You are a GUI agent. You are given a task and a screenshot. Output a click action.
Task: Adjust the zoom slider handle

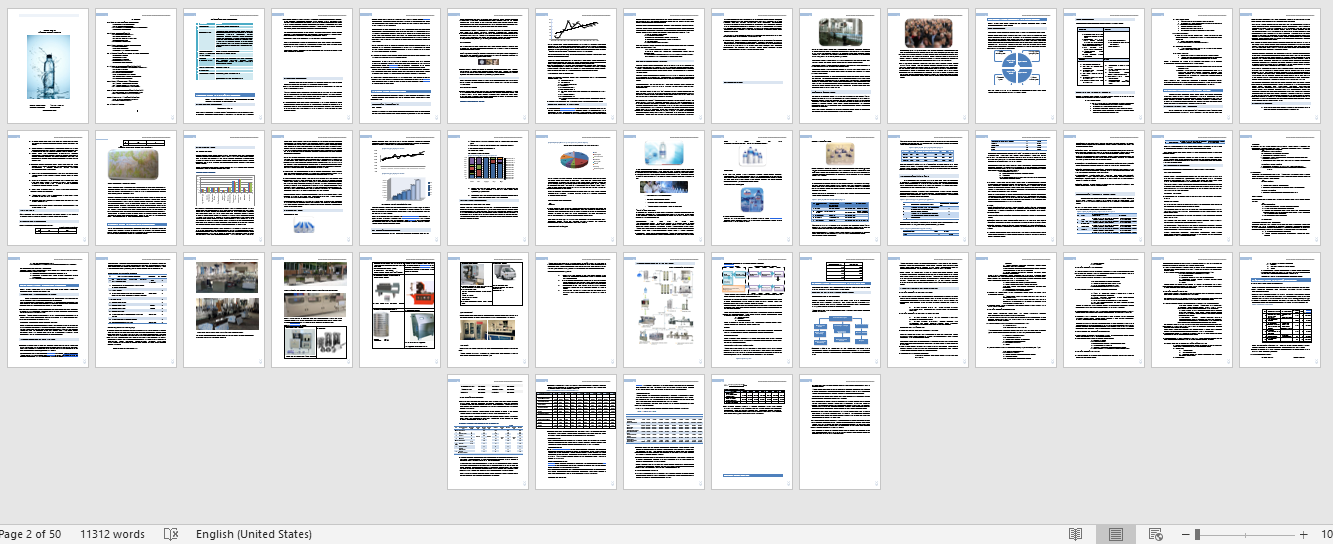pos(1197,534)
